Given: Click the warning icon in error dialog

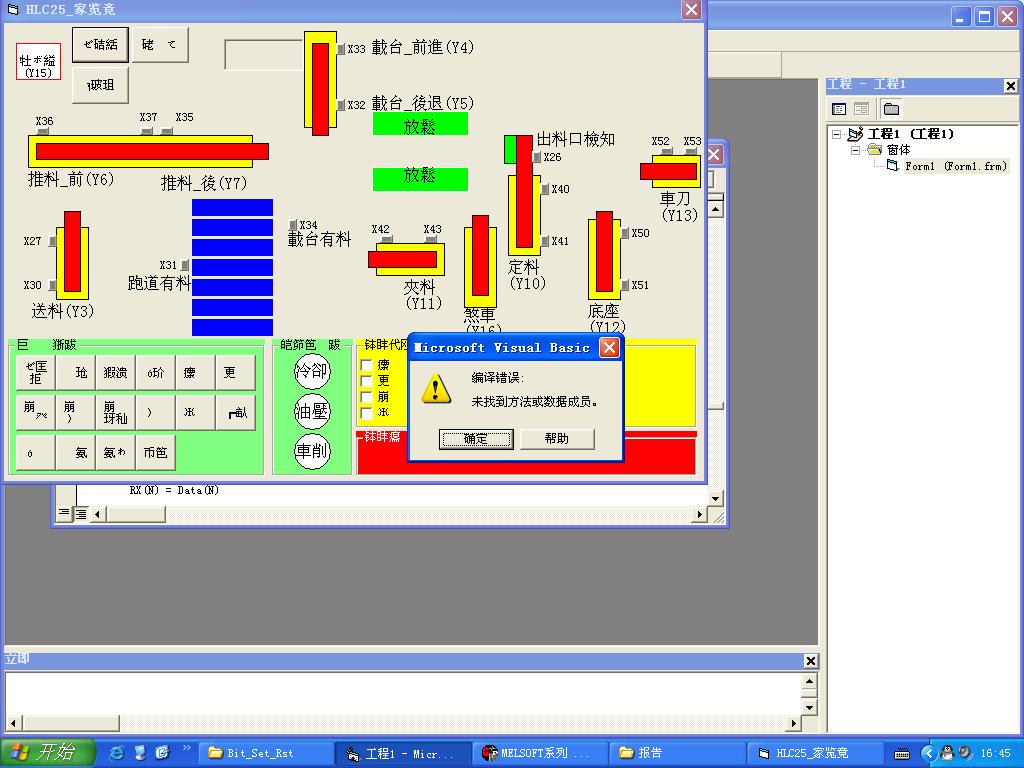Looking at the screenshot, I should tap(436, 388).
